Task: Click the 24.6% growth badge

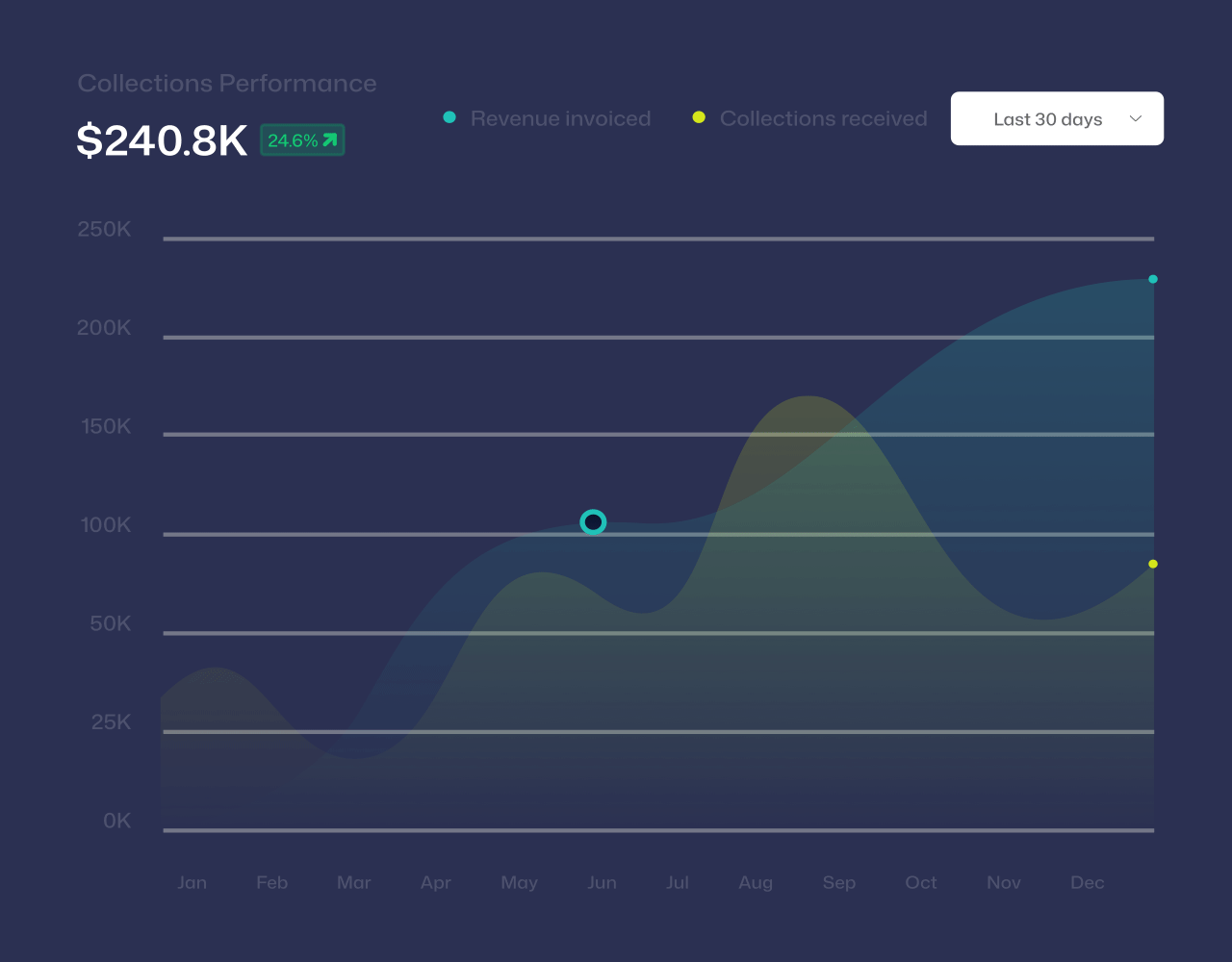Action: (301, 140)
